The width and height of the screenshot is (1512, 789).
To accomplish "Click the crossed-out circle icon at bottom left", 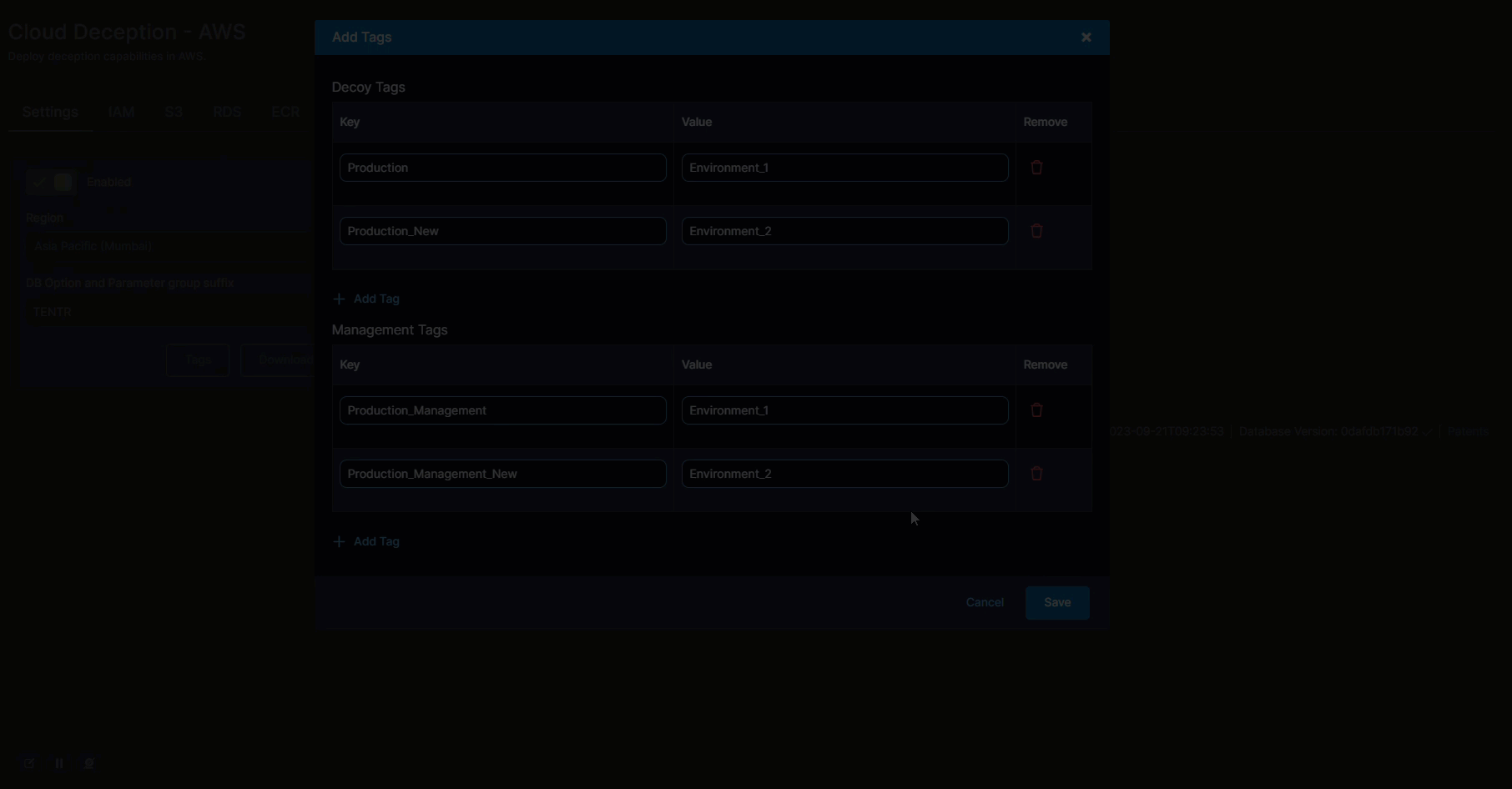I will 89,763.
